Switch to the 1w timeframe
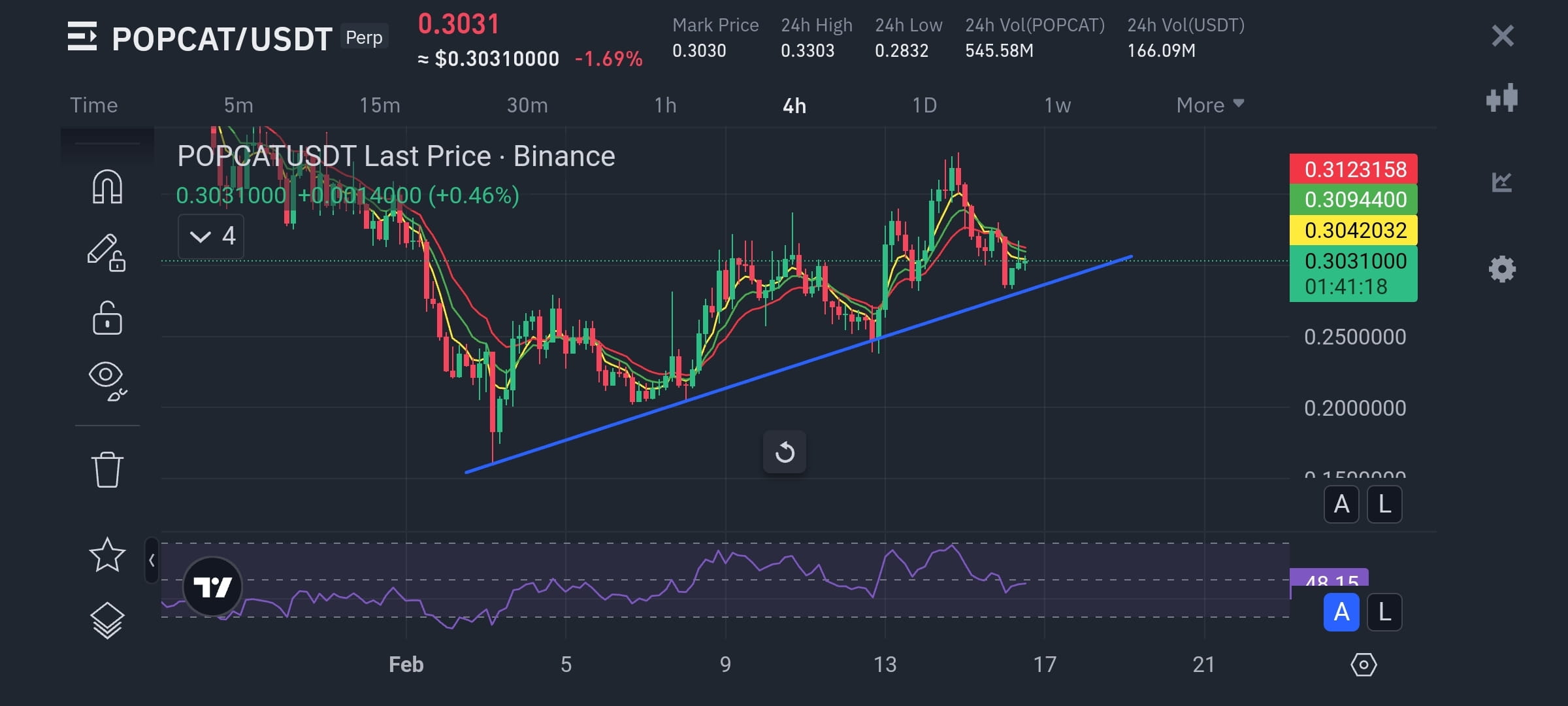 [x=1058, y=105]
